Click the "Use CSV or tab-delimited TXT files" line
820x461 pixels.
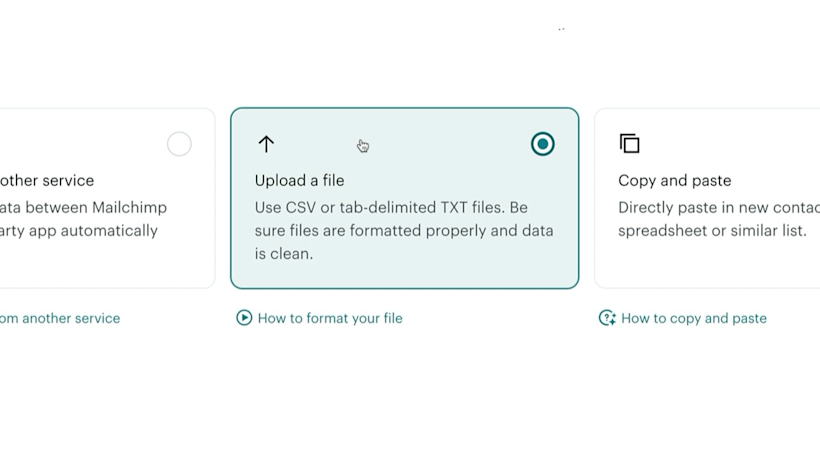click(391, 207)
